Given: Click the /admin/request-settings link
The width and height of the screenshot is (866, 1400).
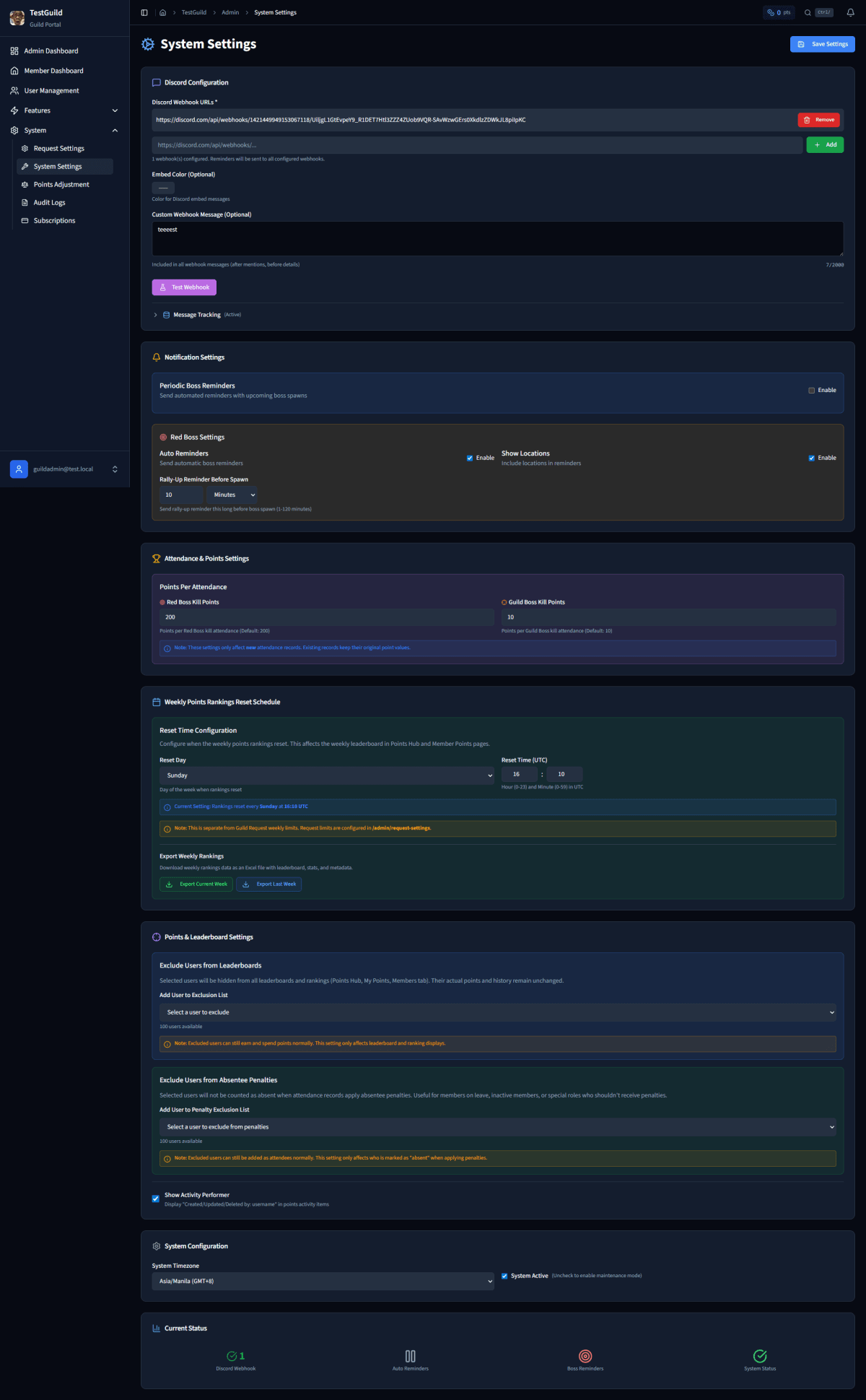Looking at the screenshot, I should click(402, 828).
